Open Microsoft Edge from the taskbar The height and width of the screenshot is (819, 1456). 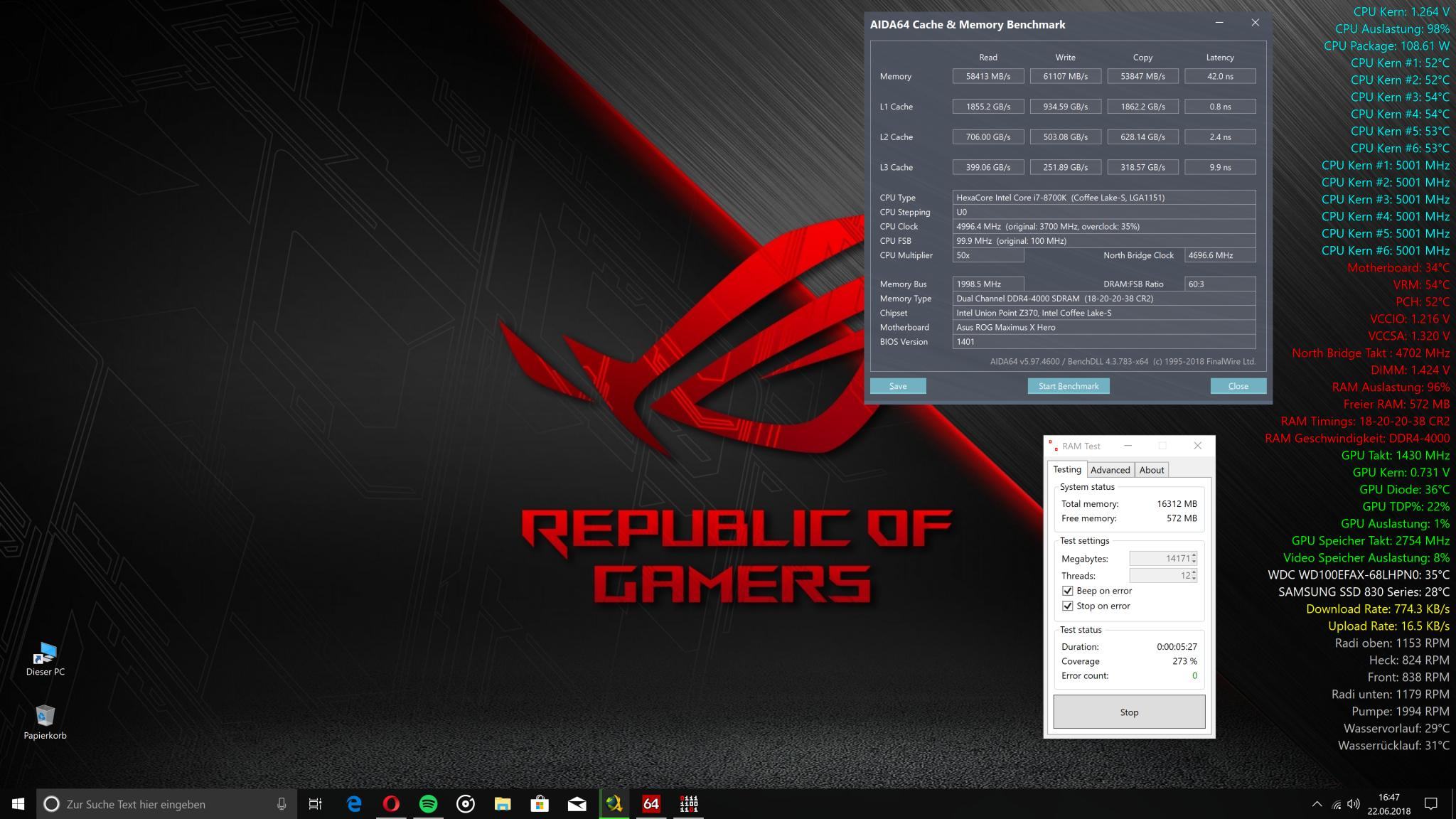tap(354, 804)
